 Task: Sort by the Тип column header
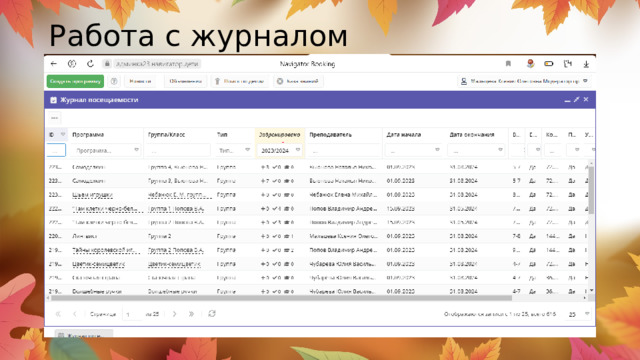pyautogui.click(x=222, y=135)
